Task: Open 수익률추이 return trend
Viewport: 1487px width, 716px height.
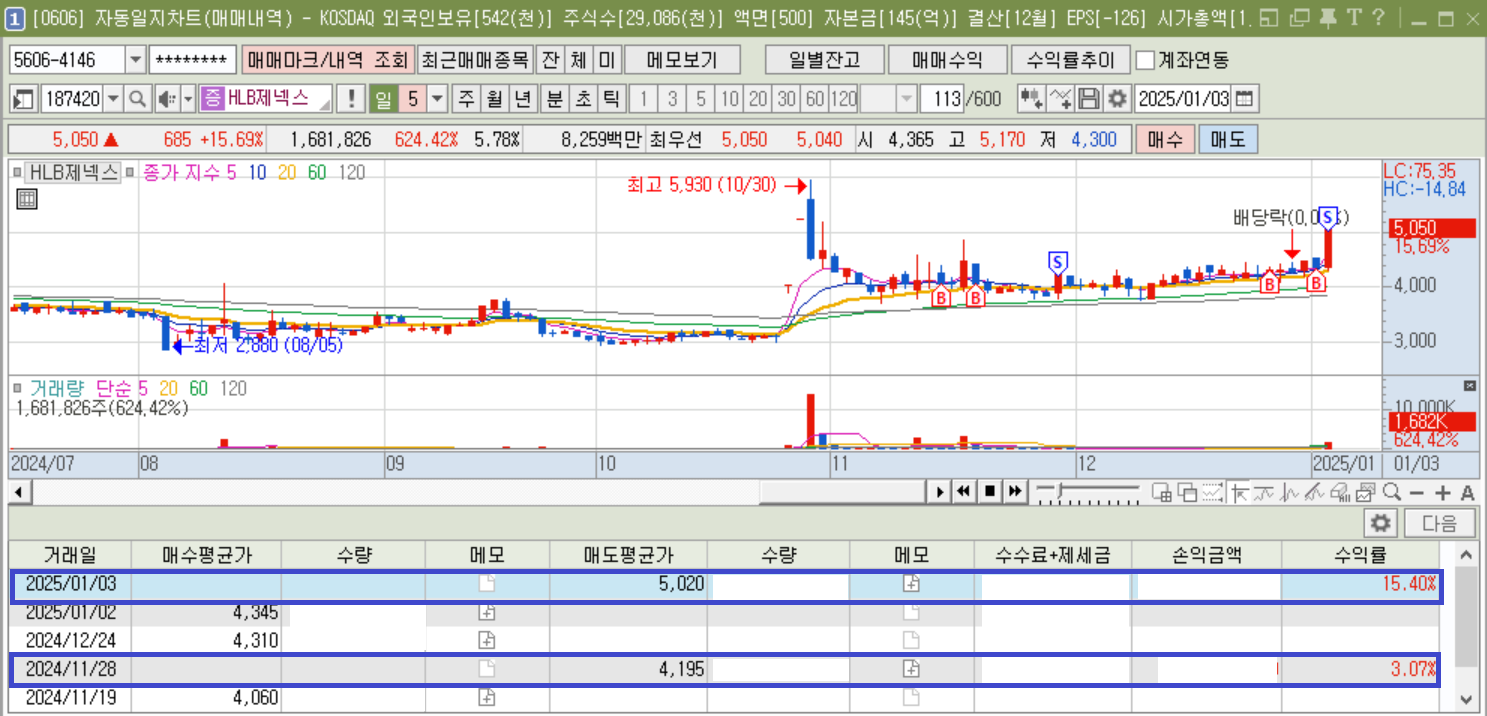Action: pyautogui.click(x=1070, y=60)
